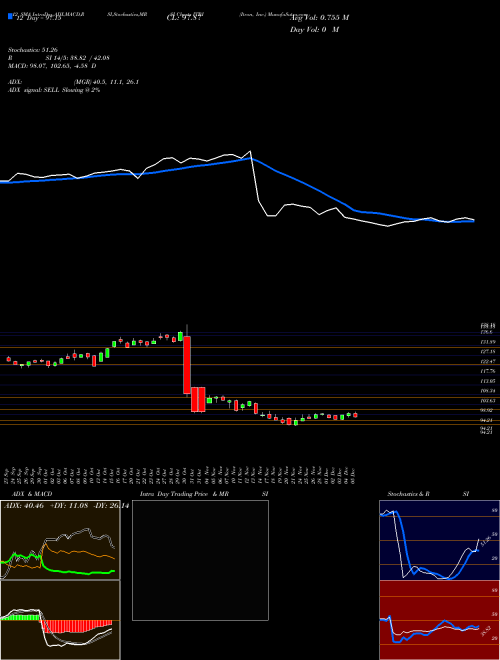This screenshot has height=660, width=500.
Task: Click the 117.76 price axis label
Action: (x=488, y=371)
